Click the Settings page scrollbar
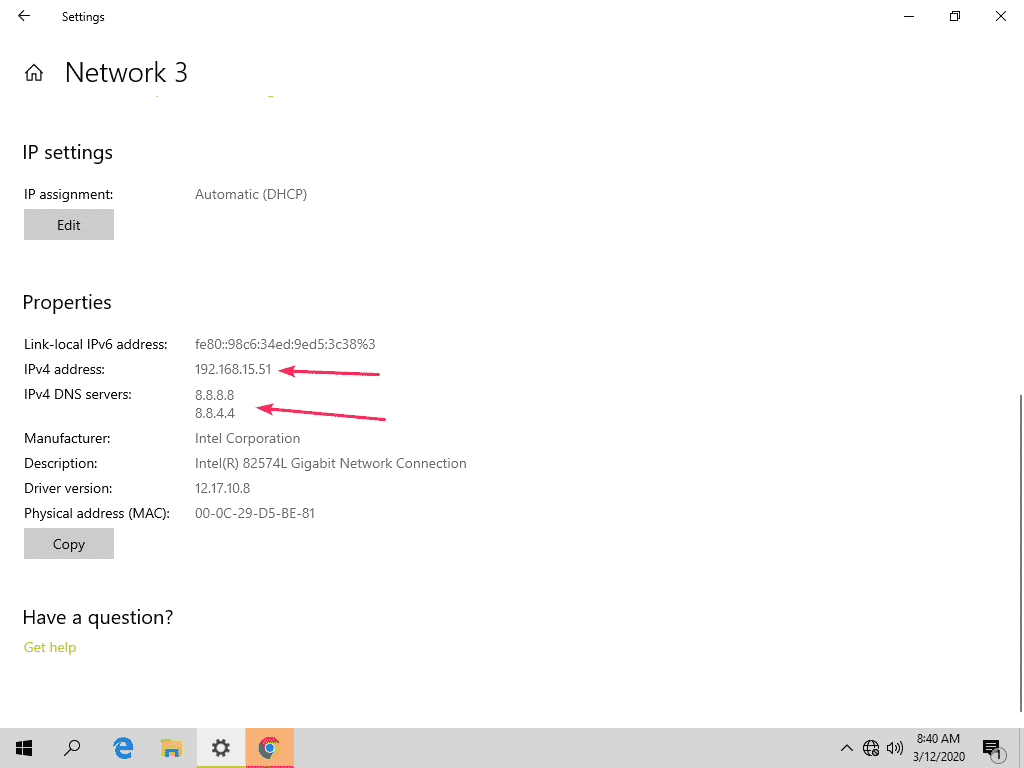The image size is (1024, 768). [x=1020, y=552]
